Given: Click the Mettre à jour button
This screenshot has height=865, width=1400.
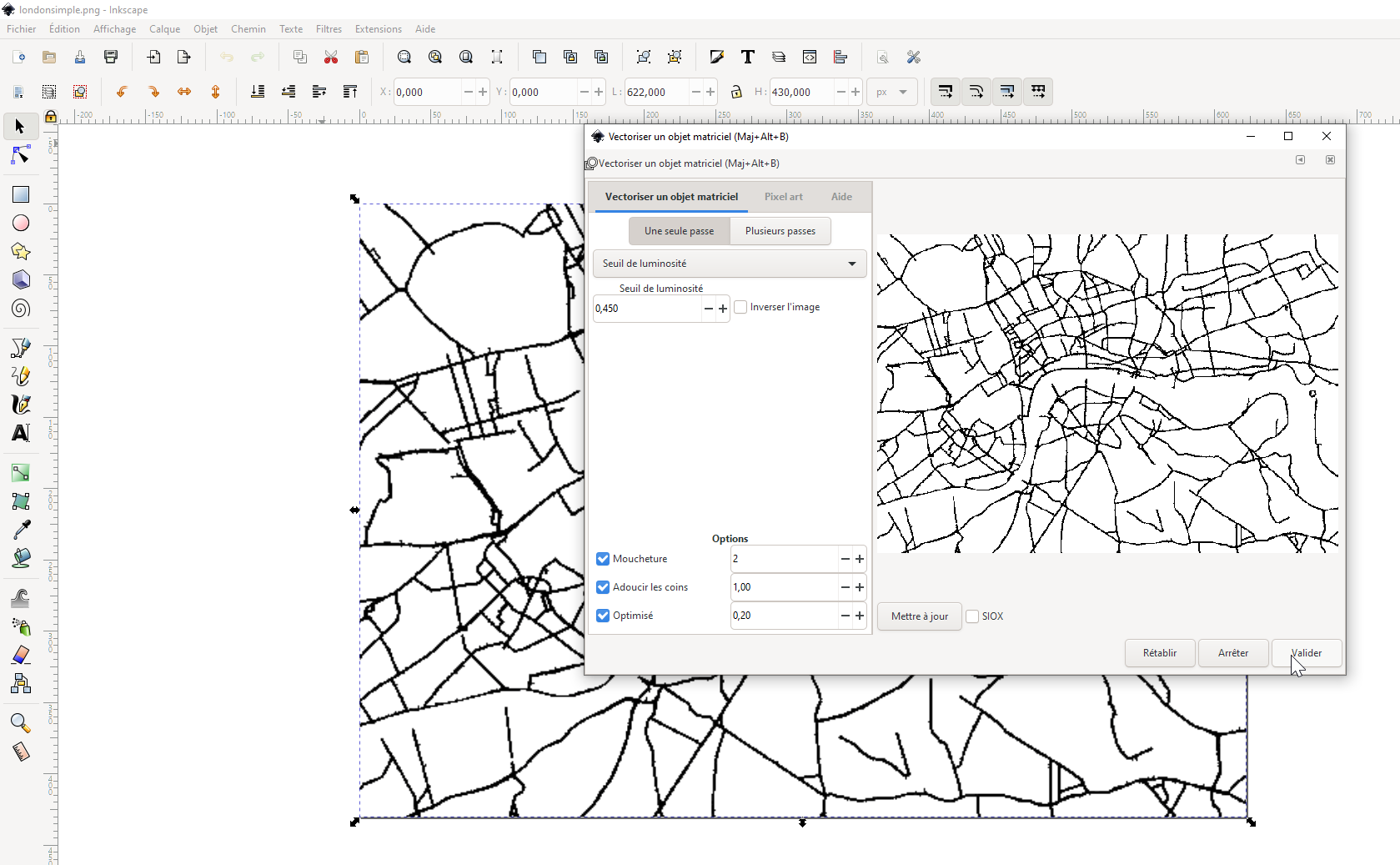Looking at the screenshot, I should pos(920,616).
